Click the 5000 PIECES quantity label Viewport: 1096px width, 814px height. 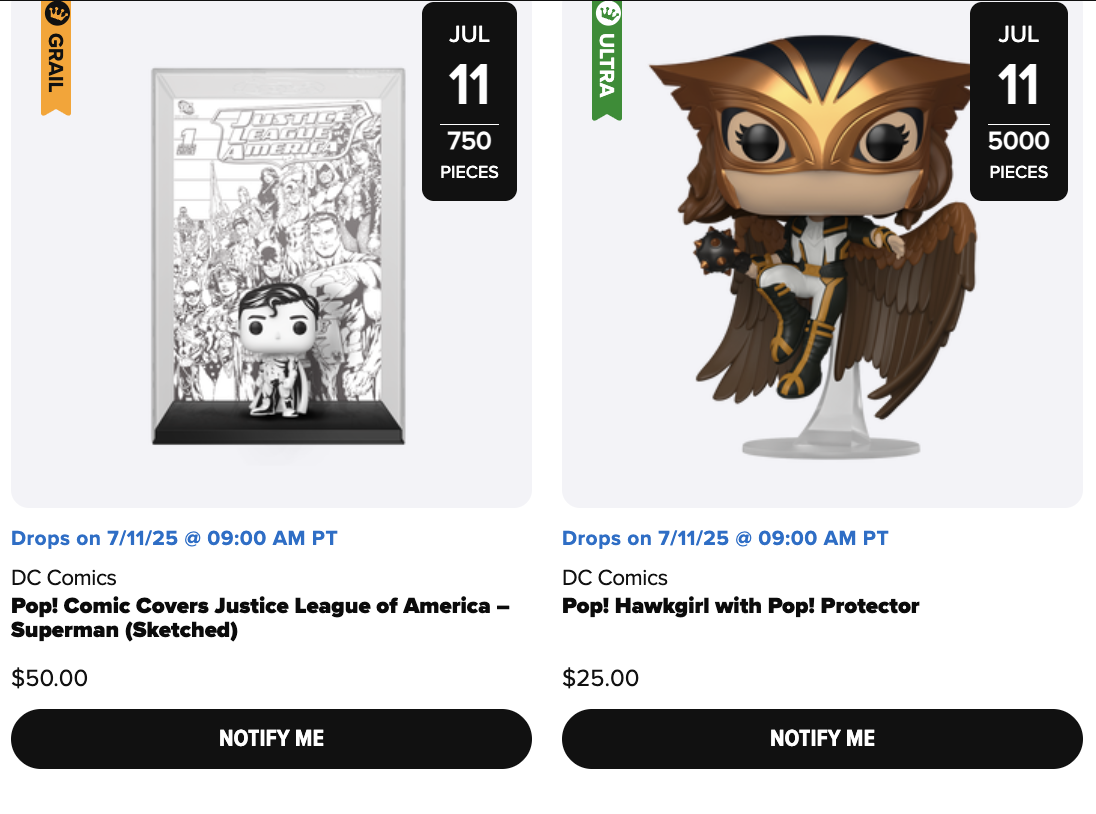[x=1018, y=155]
